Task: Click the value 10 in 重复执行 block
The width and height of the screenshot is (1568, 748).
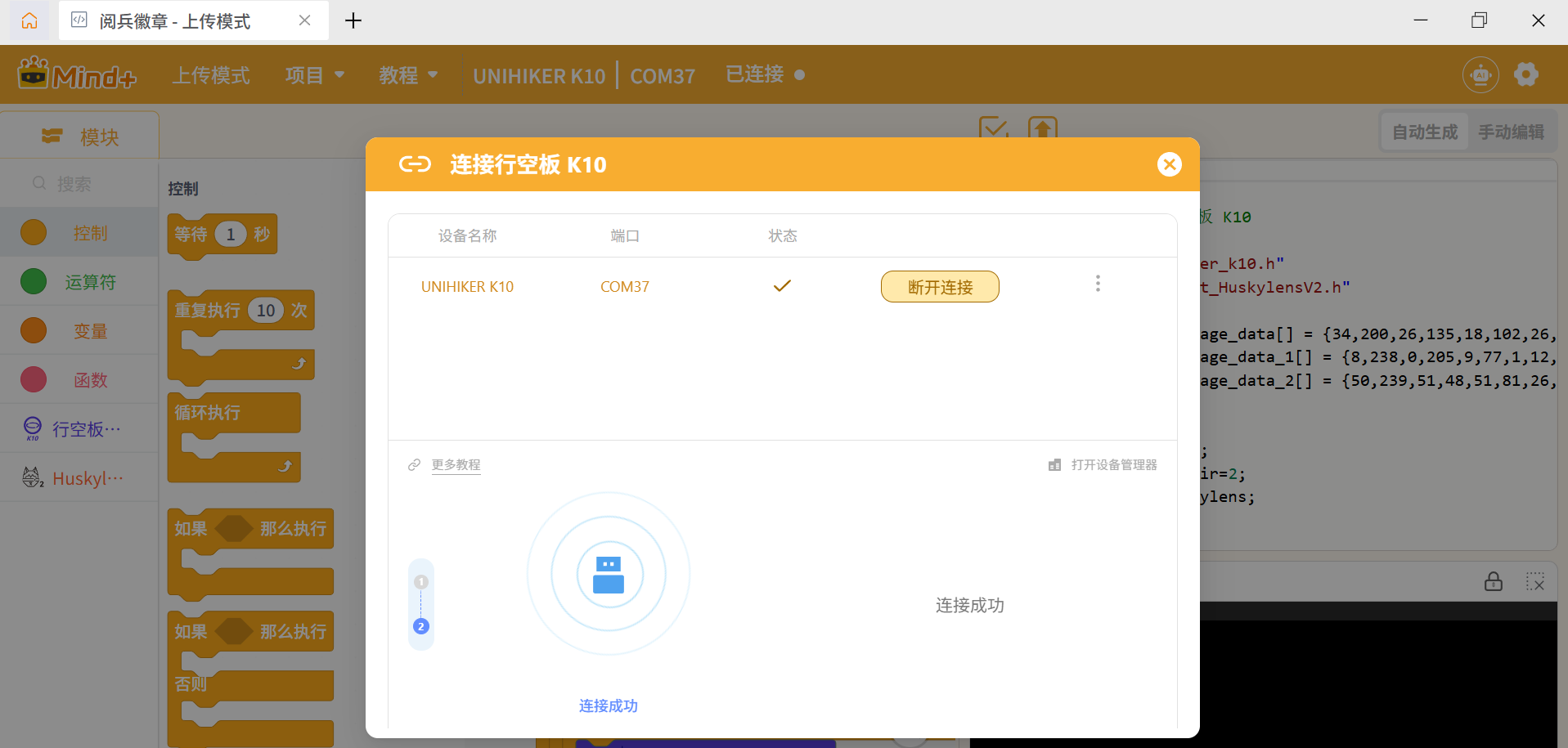Action: pos(266,310)
